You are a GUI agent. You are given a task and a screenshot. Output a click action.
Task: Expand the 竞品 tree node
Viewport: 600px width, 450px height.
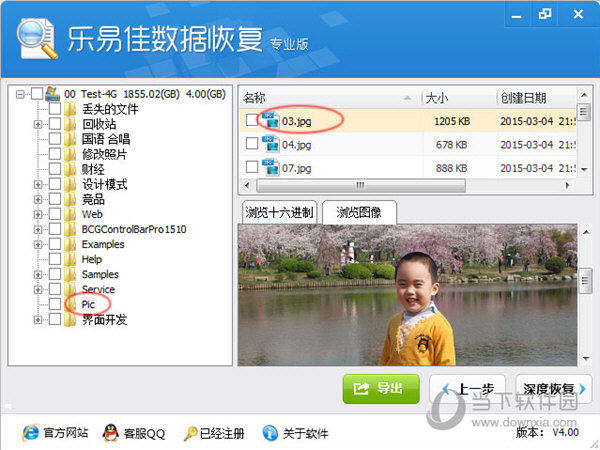[38, 199]
